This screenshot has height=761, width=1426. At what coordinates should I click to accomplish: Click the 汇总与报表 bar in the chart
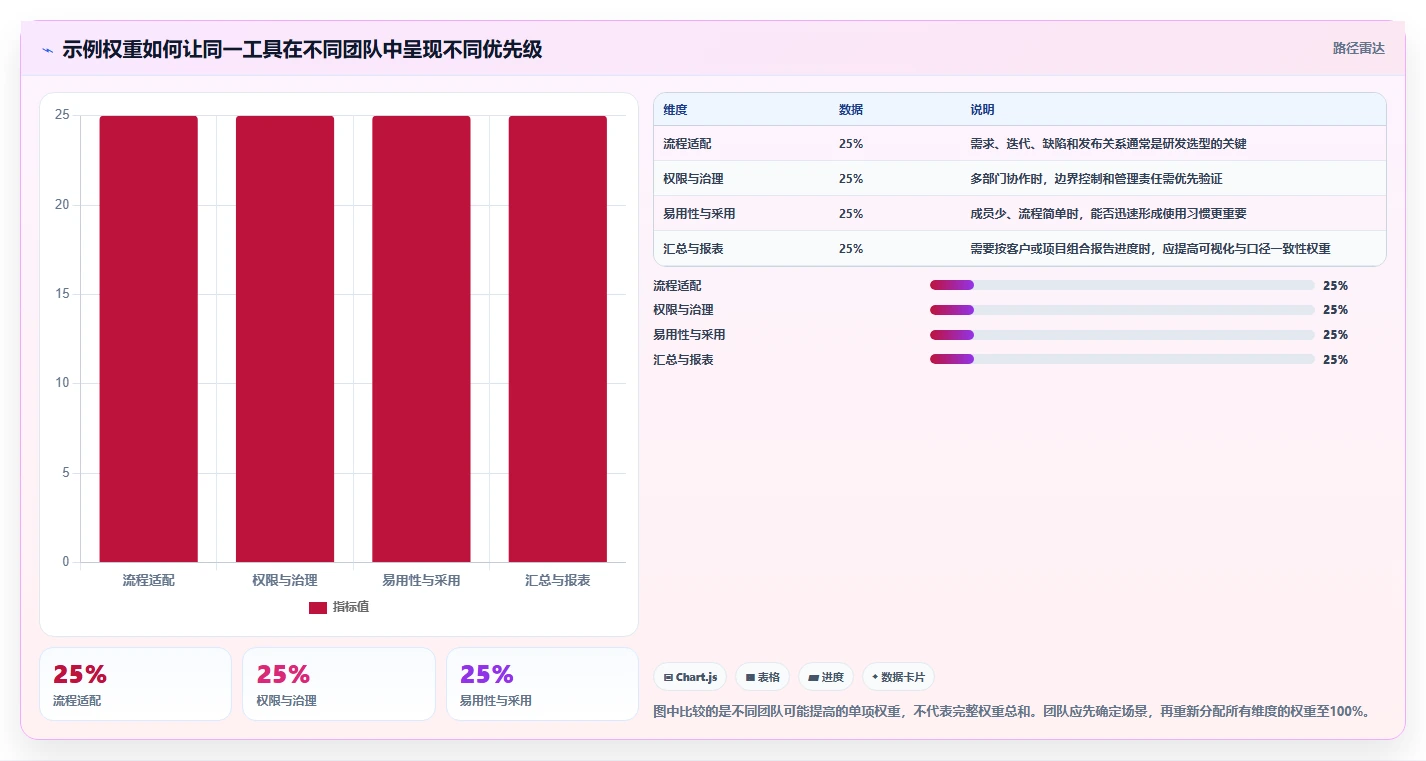point(557,339)
